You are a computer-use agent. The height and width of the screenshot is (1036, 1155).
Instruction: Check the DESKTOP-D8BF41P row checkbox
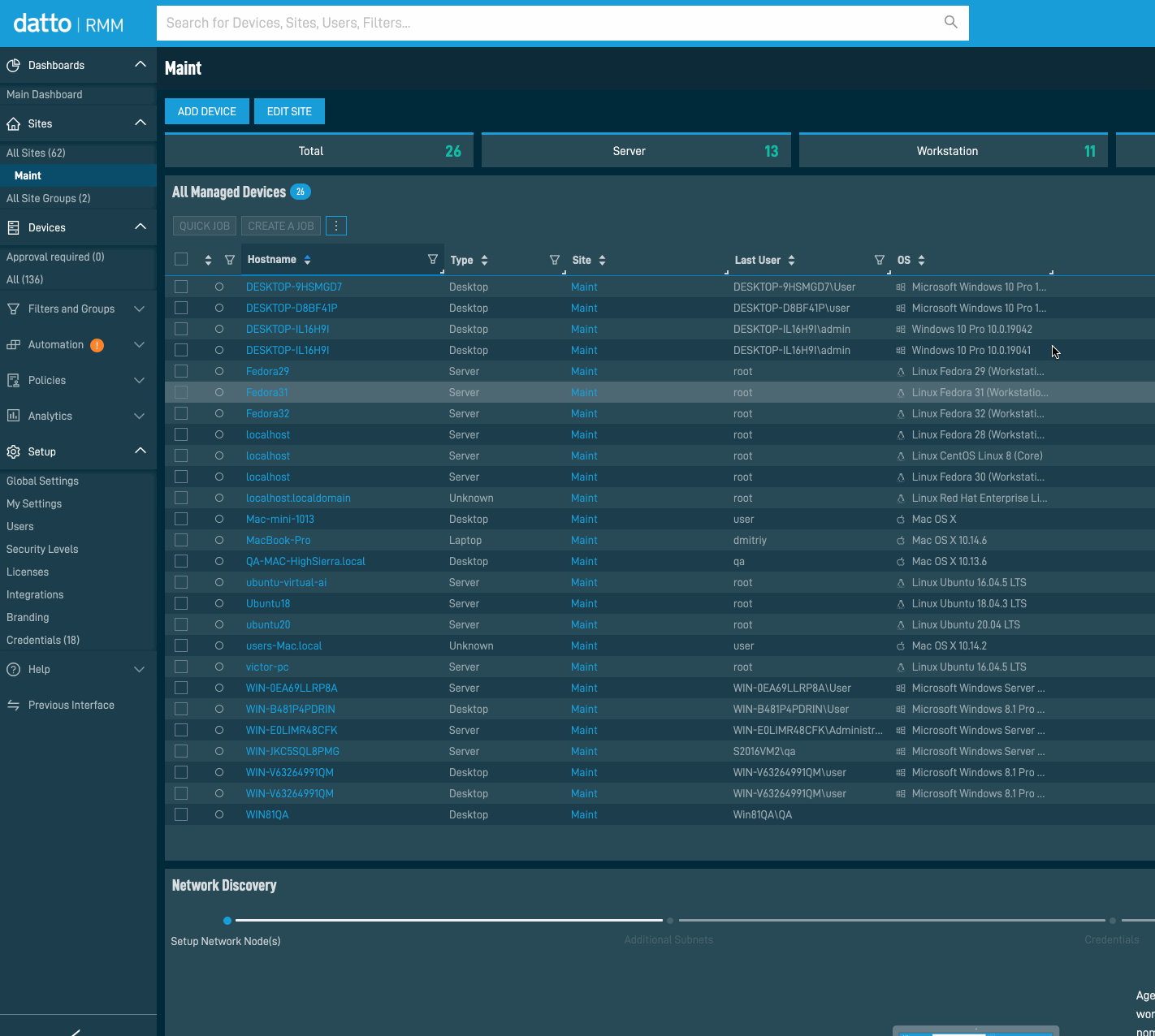pos(181,308)
